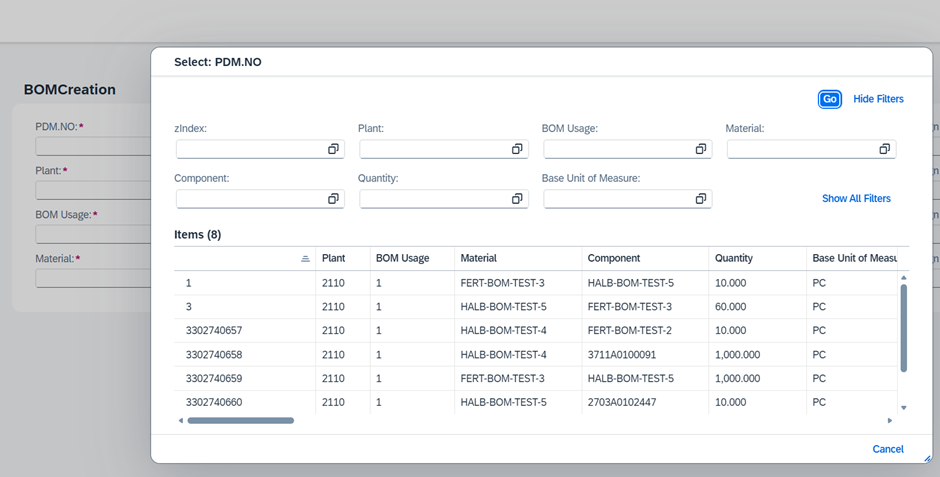Click the Quantity column header

coord(758,258)
